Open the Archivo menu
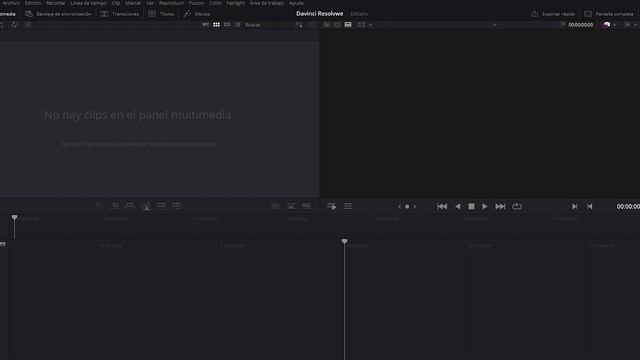640x360 pixels. click(11, 3)
